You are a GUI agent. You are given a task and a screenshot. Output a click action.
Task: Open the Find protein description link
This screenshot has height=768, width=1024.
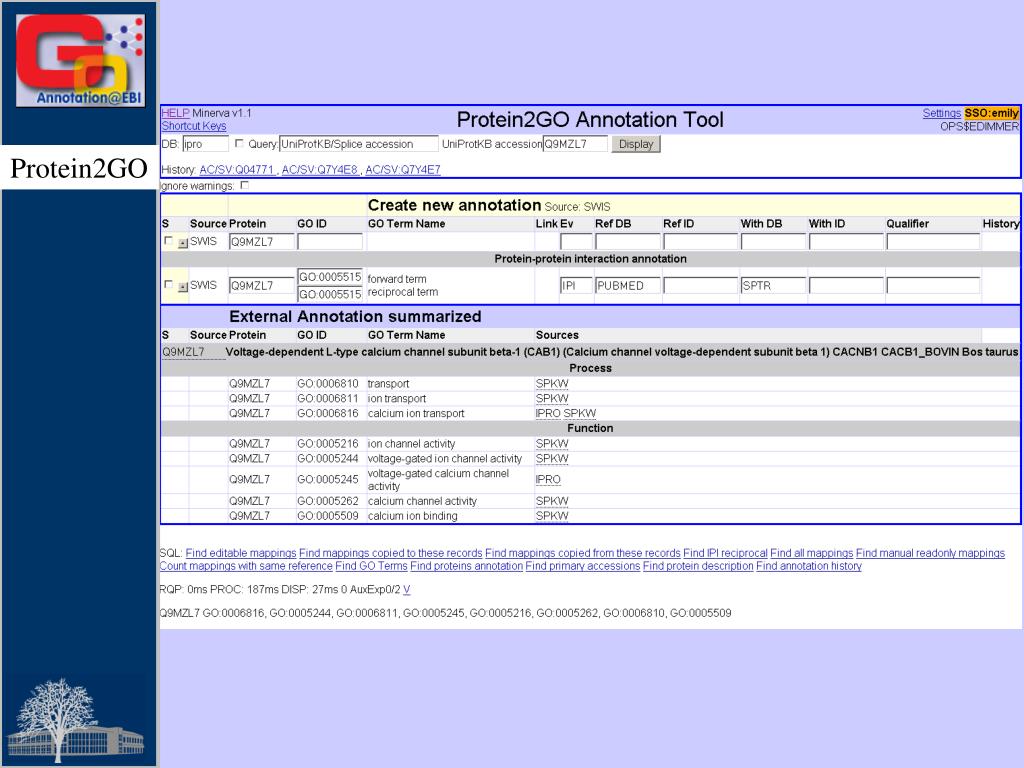[x=698, y=566]
